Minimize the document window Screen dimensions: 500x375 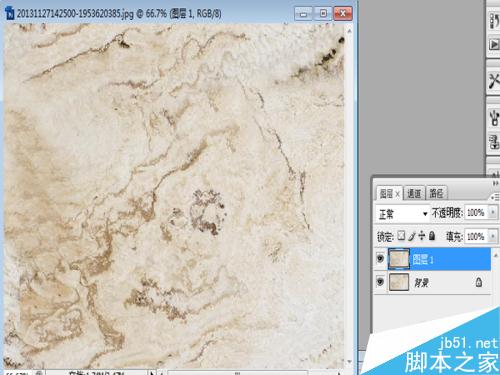click(x=303, y=14)
